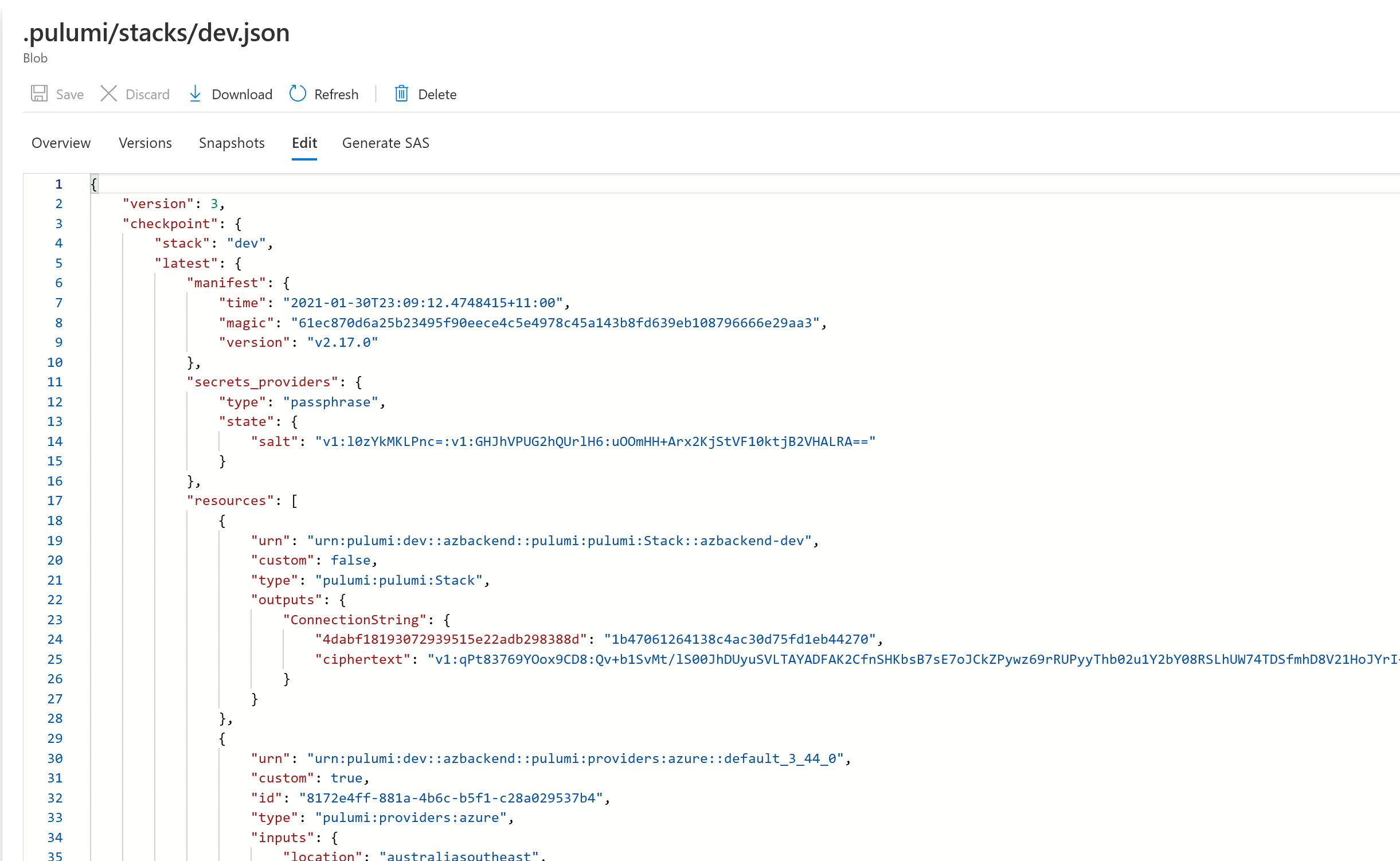Click the Discard X icon
The image size is (1400, 861).
coord(108,93)
